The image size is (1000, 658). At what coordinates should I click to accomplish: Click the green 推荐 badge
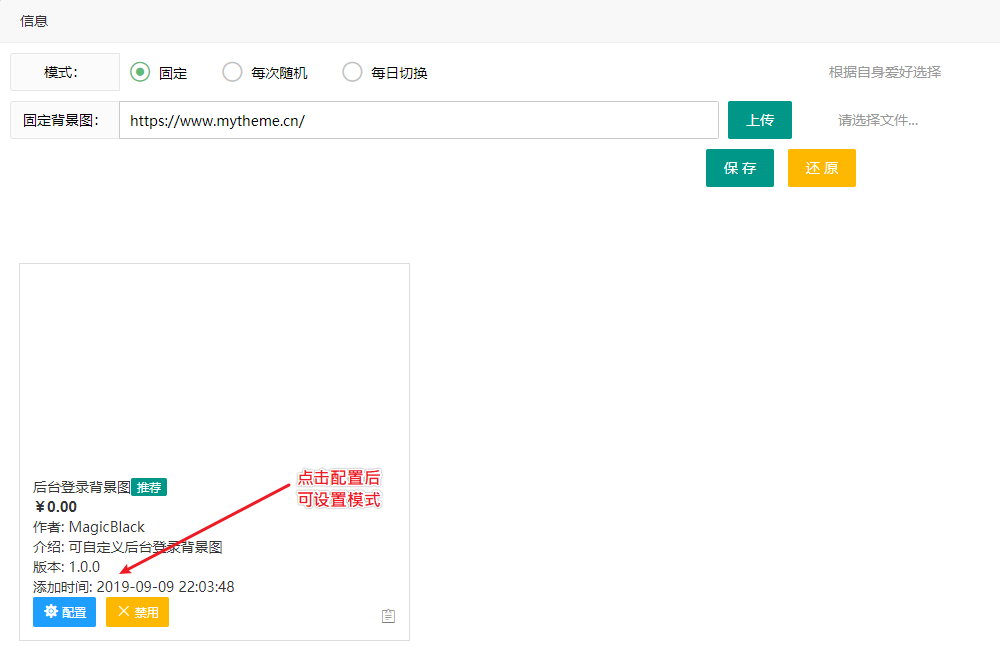click(149, 487)
